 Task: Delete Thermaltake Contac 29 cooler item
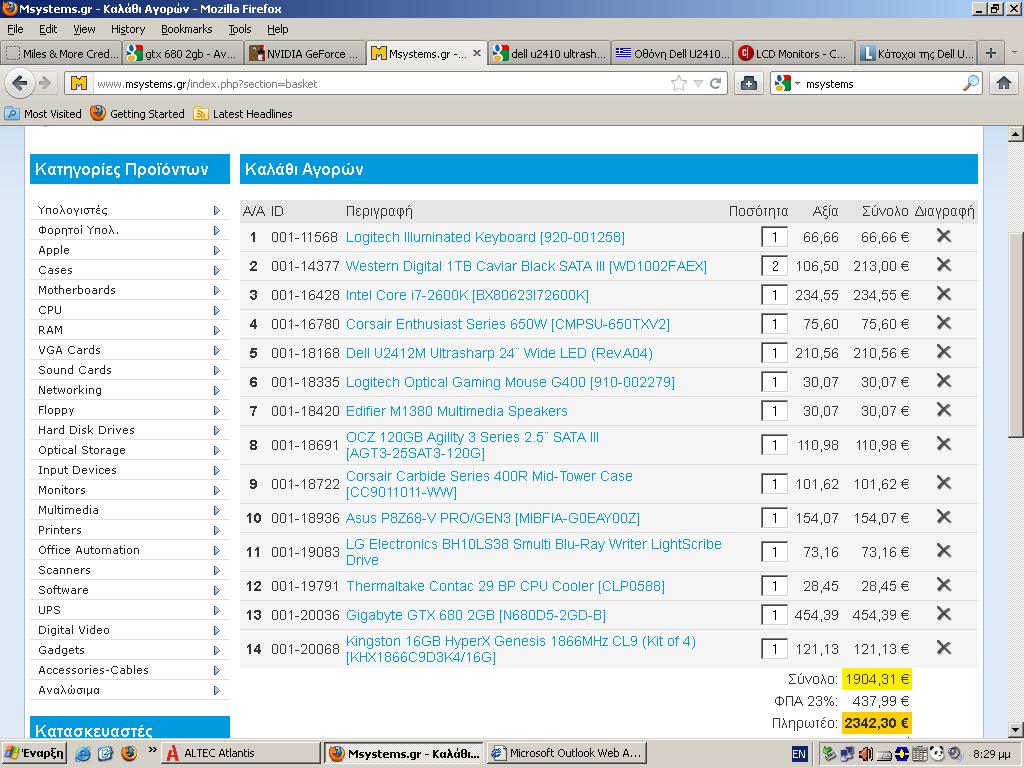[943, 584]
